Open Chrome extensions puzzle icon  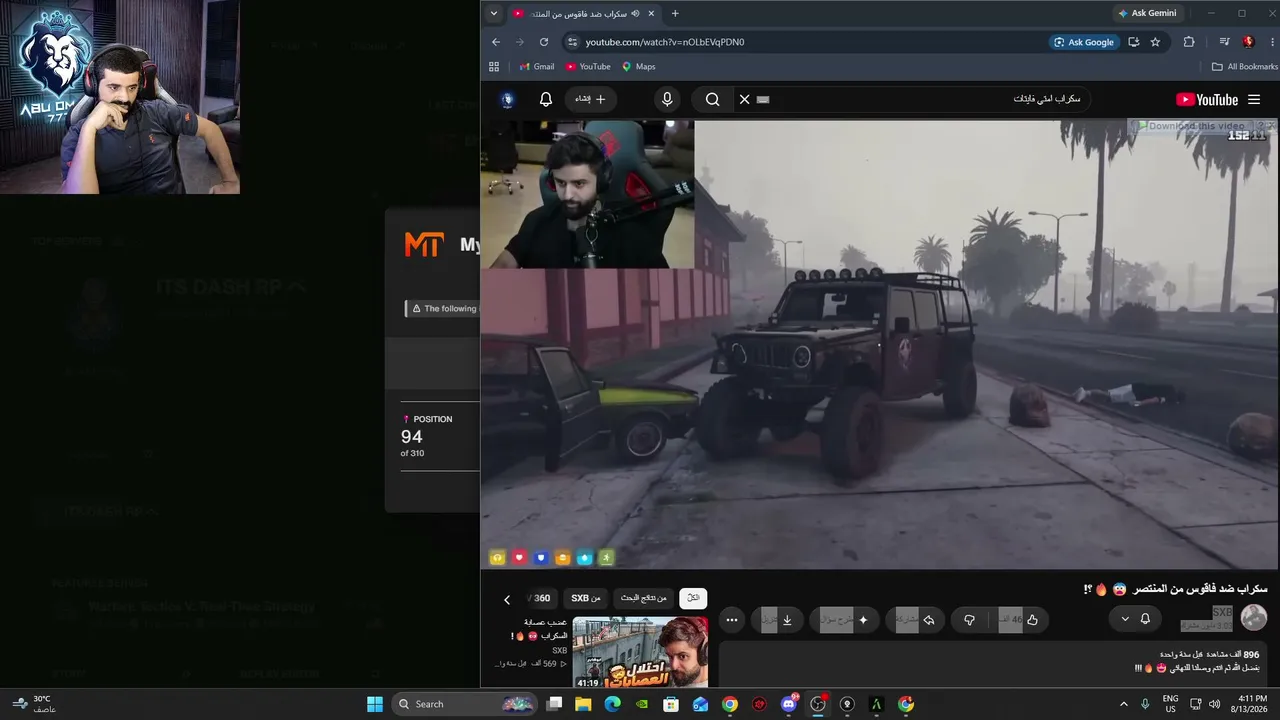tap(1189, 42)
